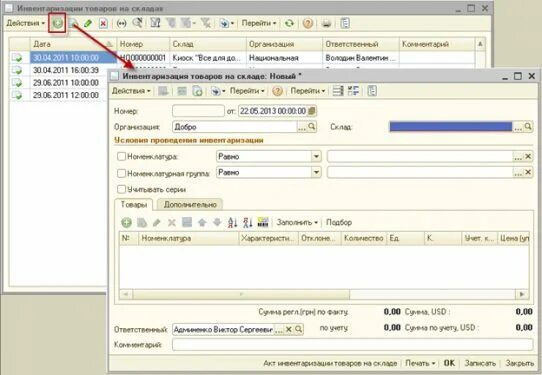Click the help question mark icon in list window
The width and height of the screenshot is (542, 375).
coord(308,24)
